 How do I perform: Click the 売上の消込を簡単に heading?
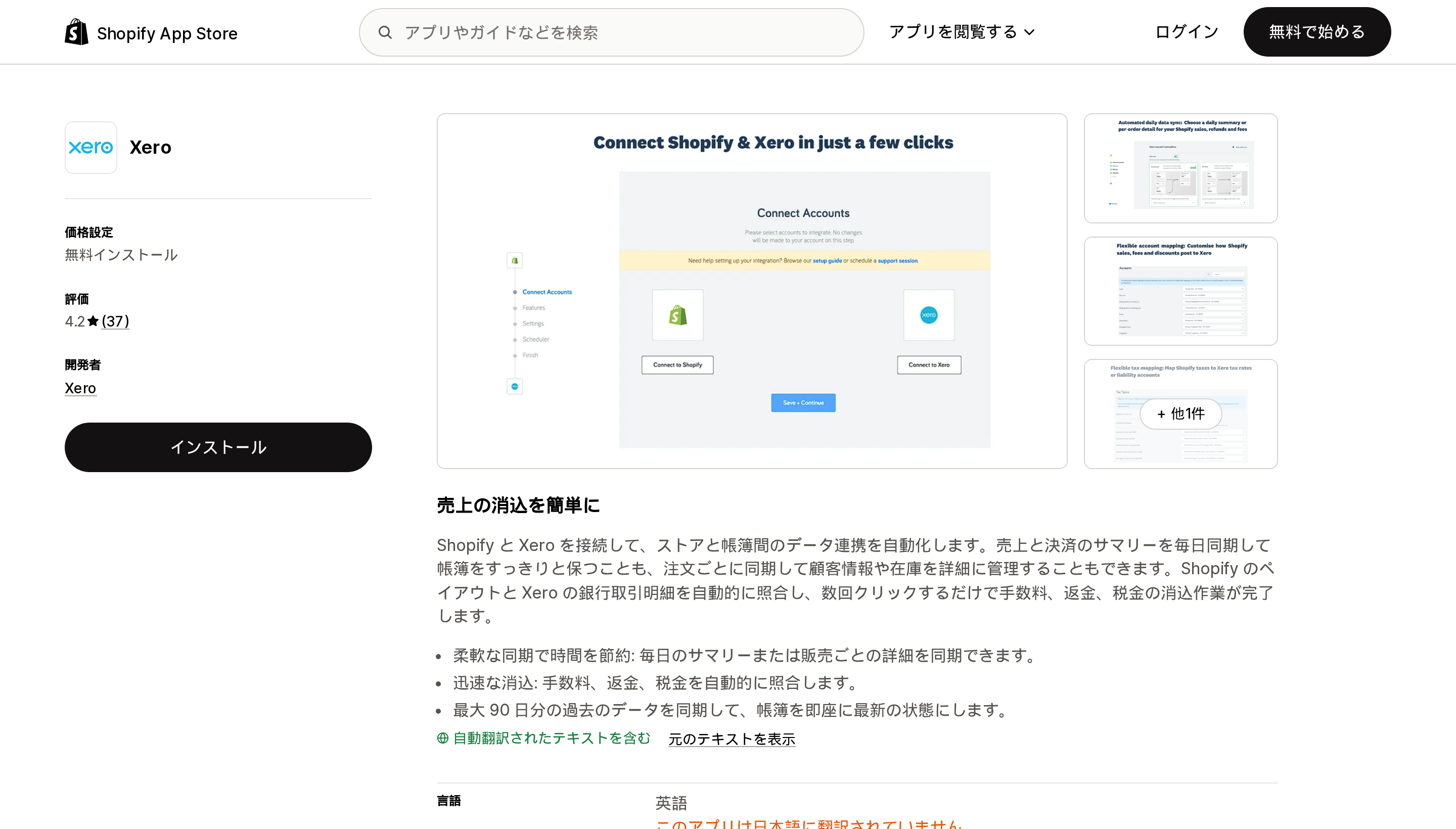[518, 505]
